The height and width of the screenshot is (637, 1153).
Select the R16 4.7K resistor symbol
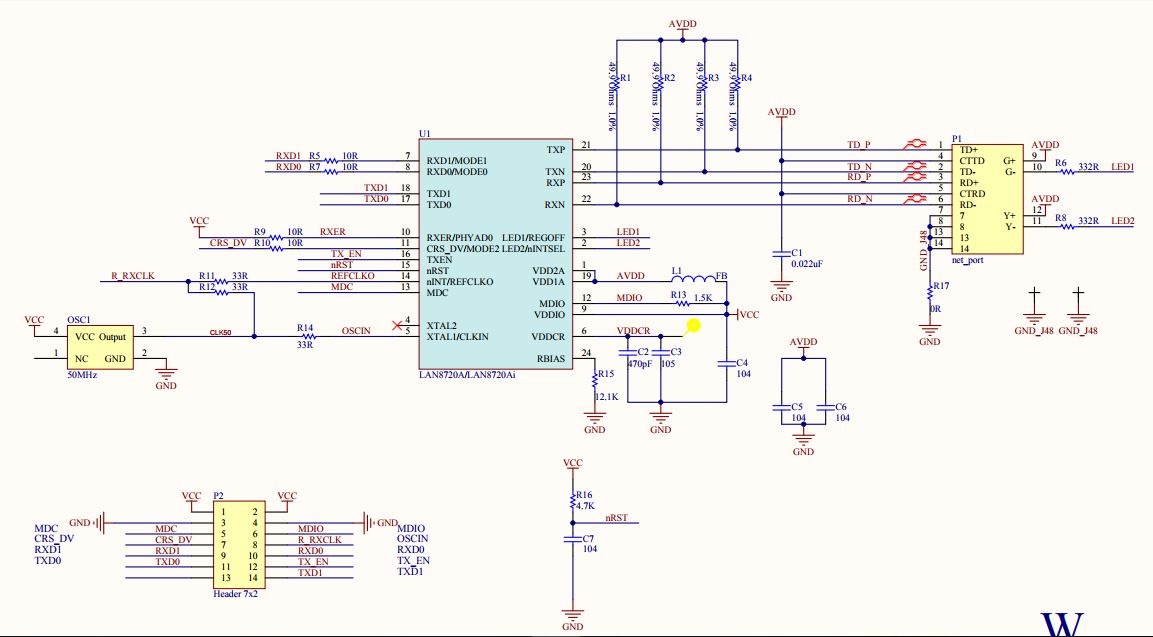click(x=573, y=502)
